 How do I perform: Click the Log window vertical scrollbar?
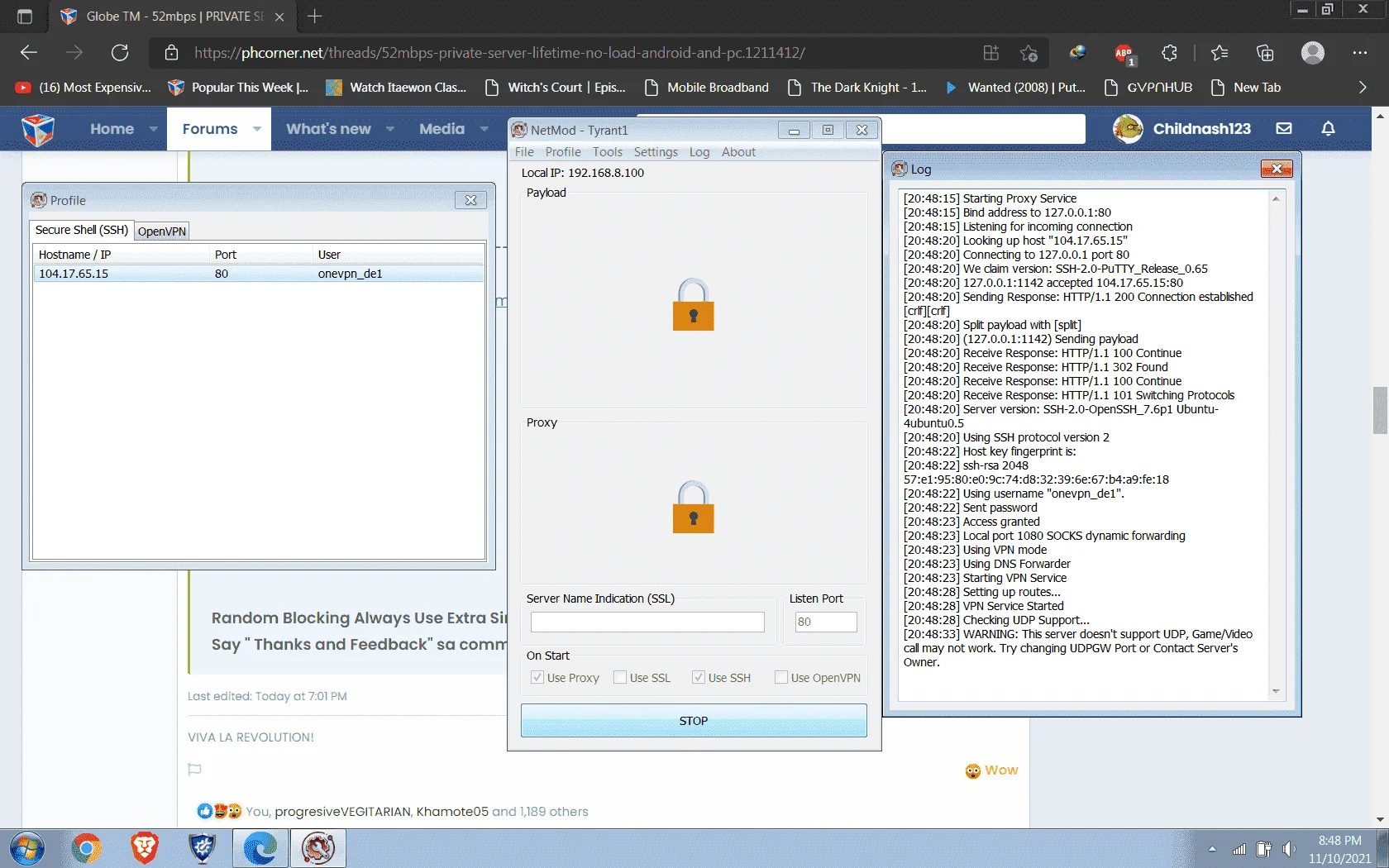[1276, 445]
